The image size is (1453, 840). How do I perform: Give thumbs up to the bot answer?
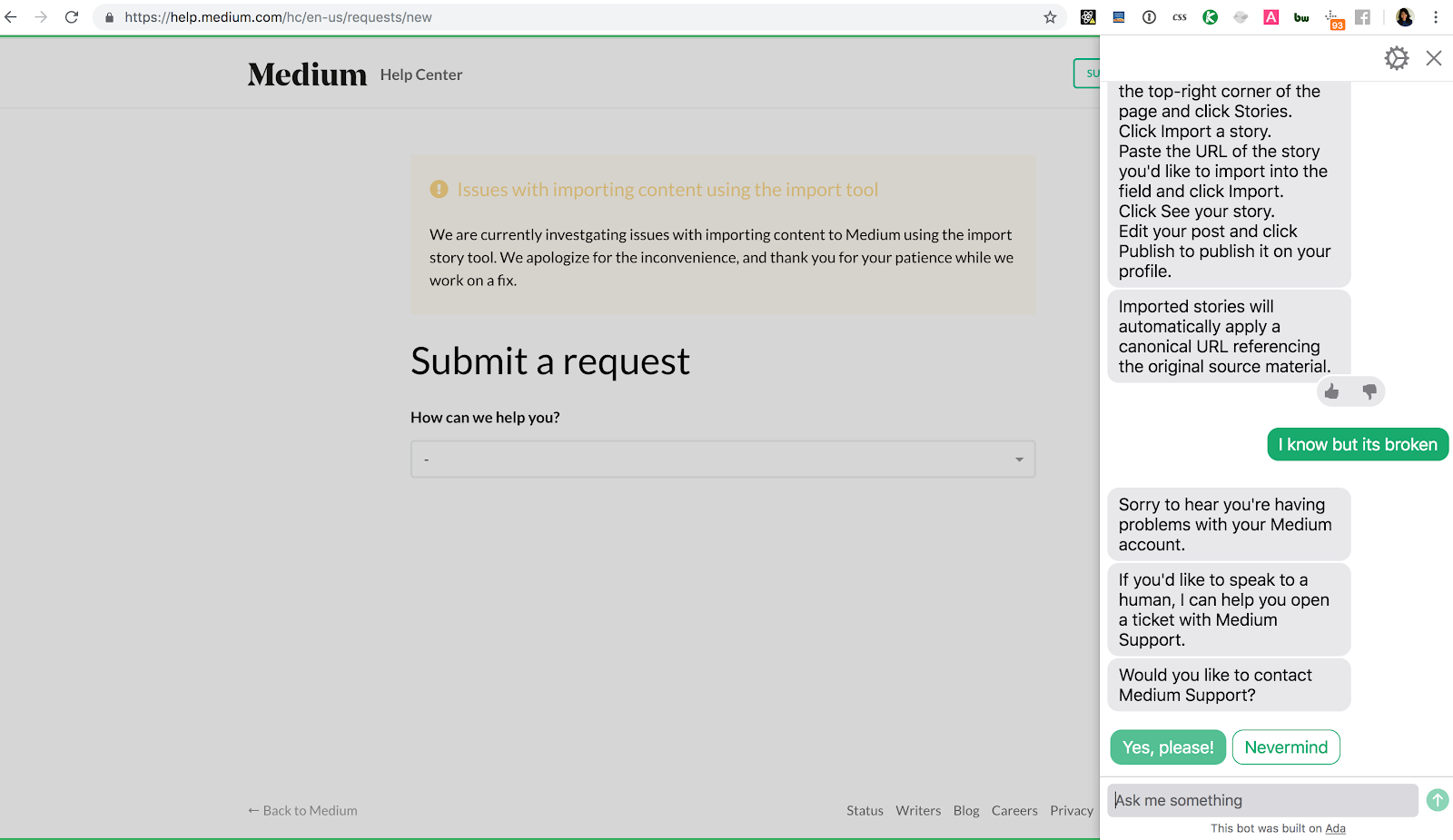point(1331,391)
